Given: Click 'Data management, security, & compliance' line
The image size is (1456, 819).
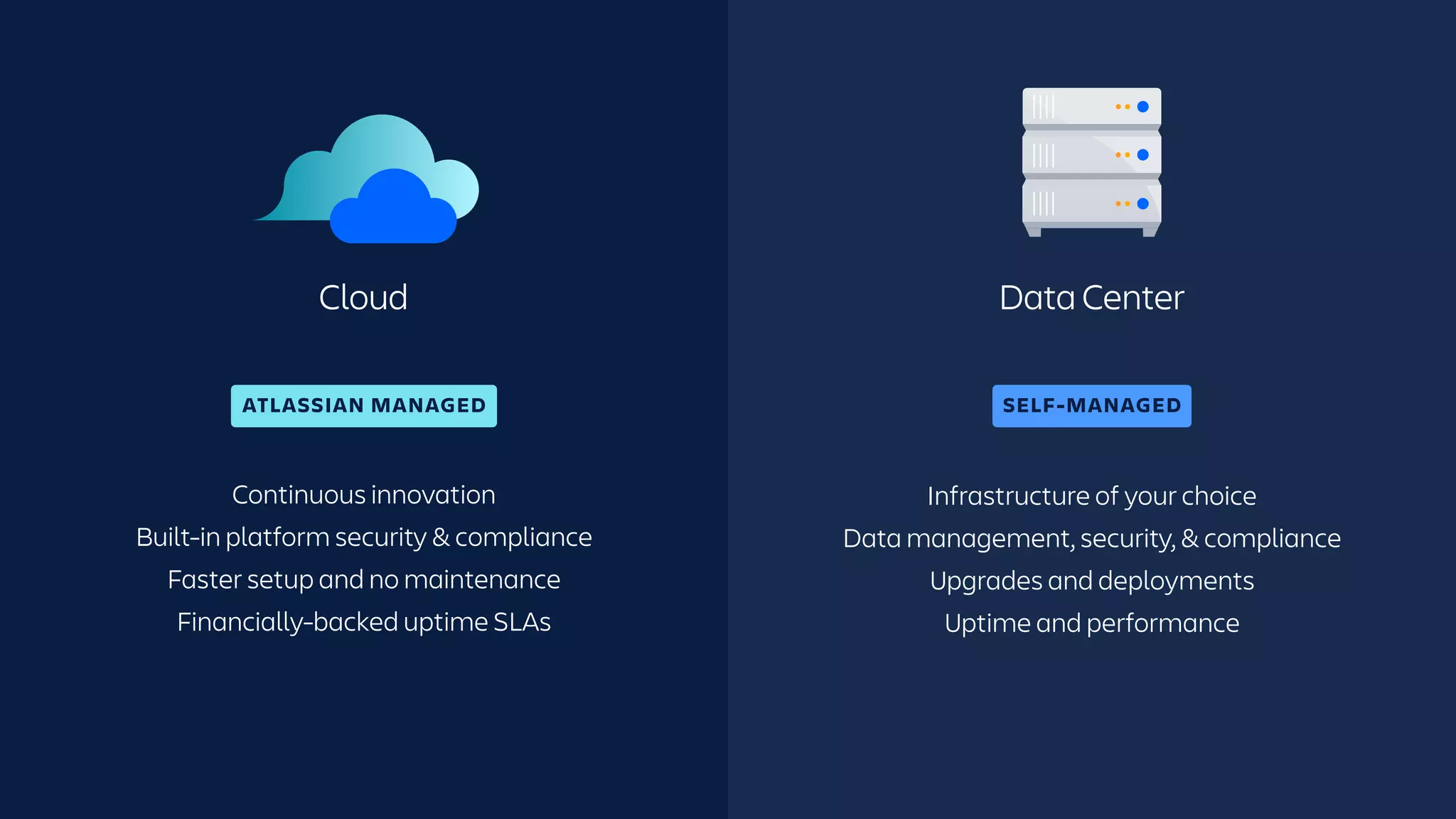Looking at the screenshot, I should [x=1092, y=539].
